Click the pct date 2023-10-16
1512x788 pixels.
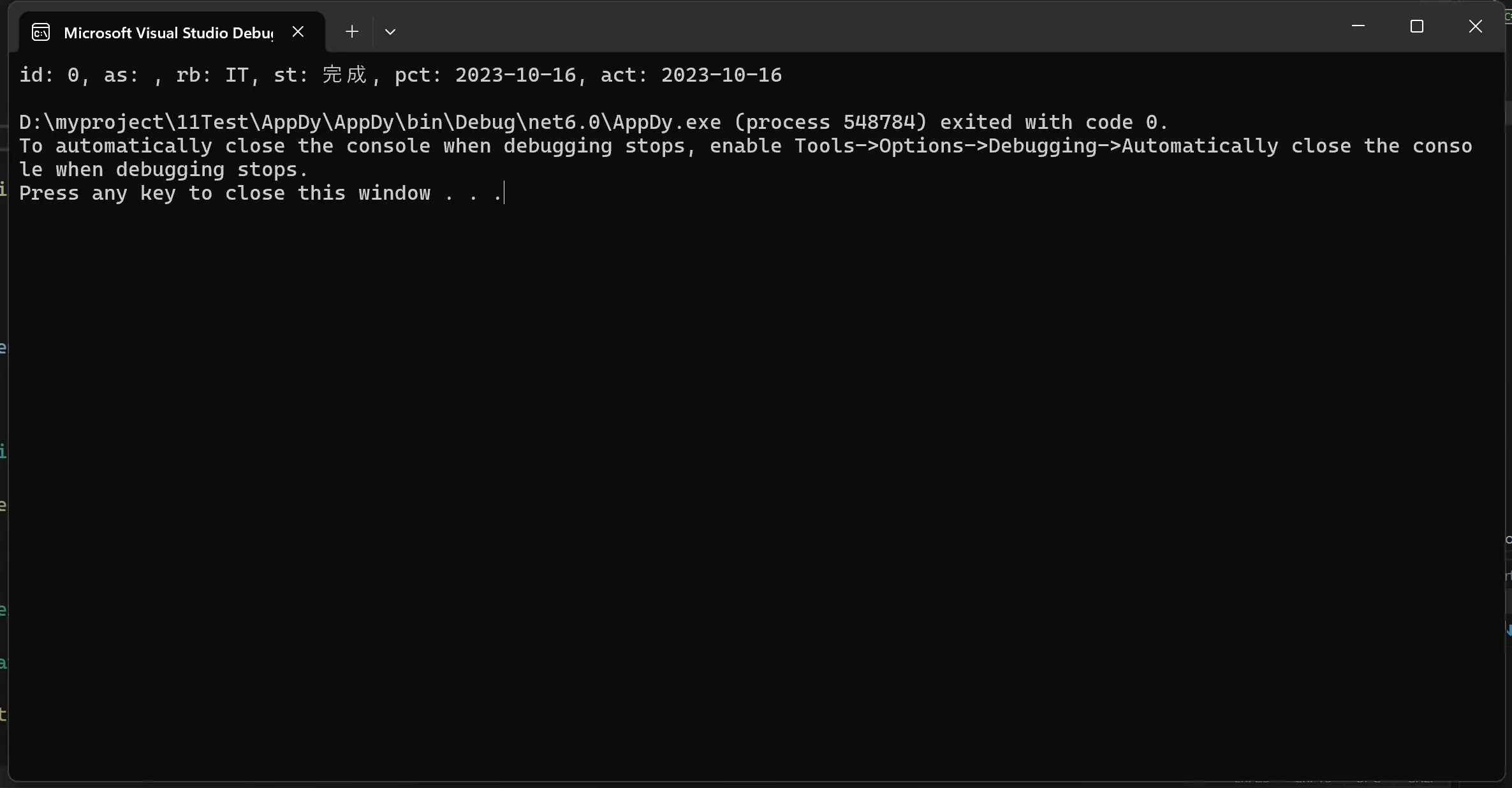(x=515, y=75)
